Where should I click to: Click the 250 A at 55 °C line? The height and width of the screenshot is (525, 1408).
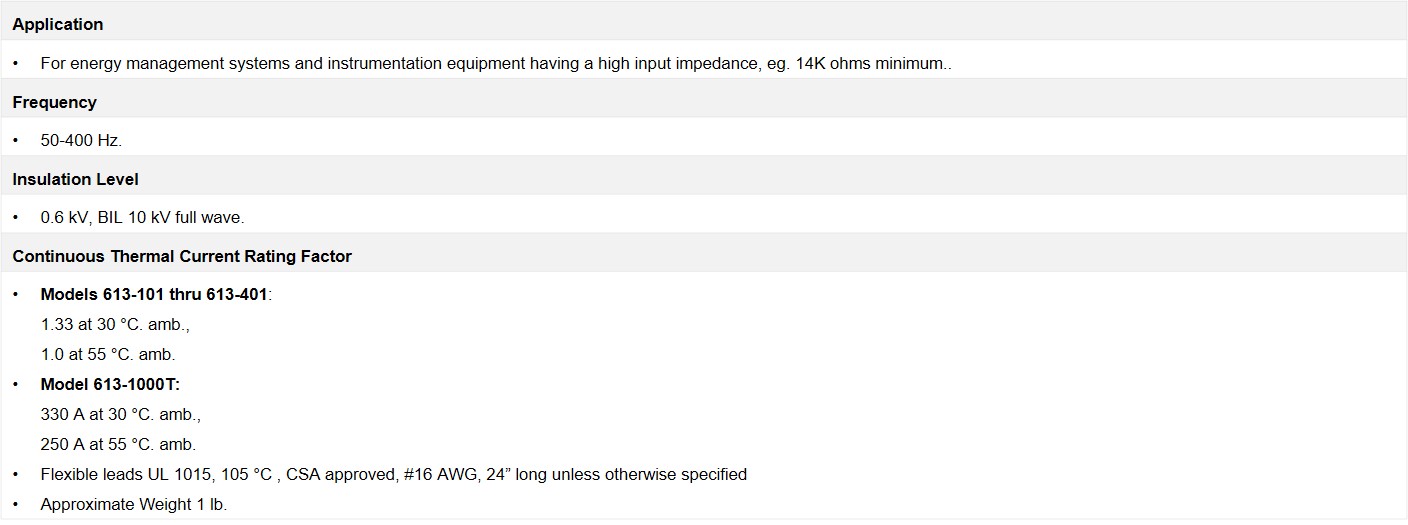click(x=118, y=444)
